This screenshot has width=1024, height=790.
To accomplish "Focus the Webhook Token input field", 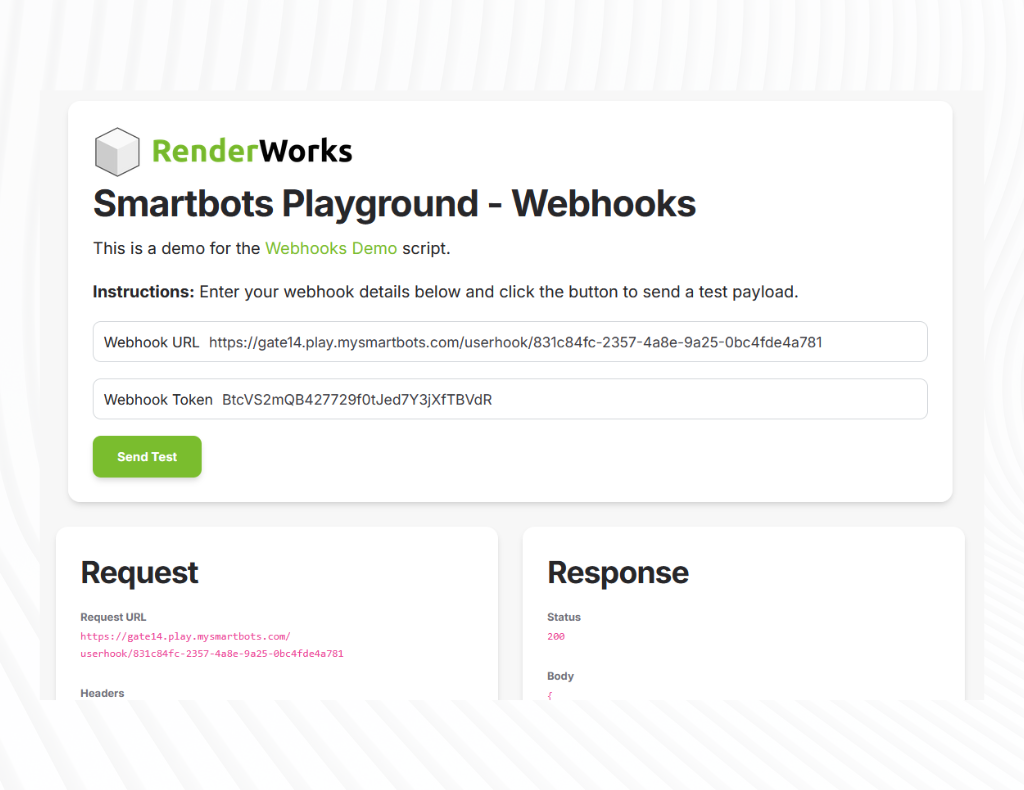I will coord(510,399).
